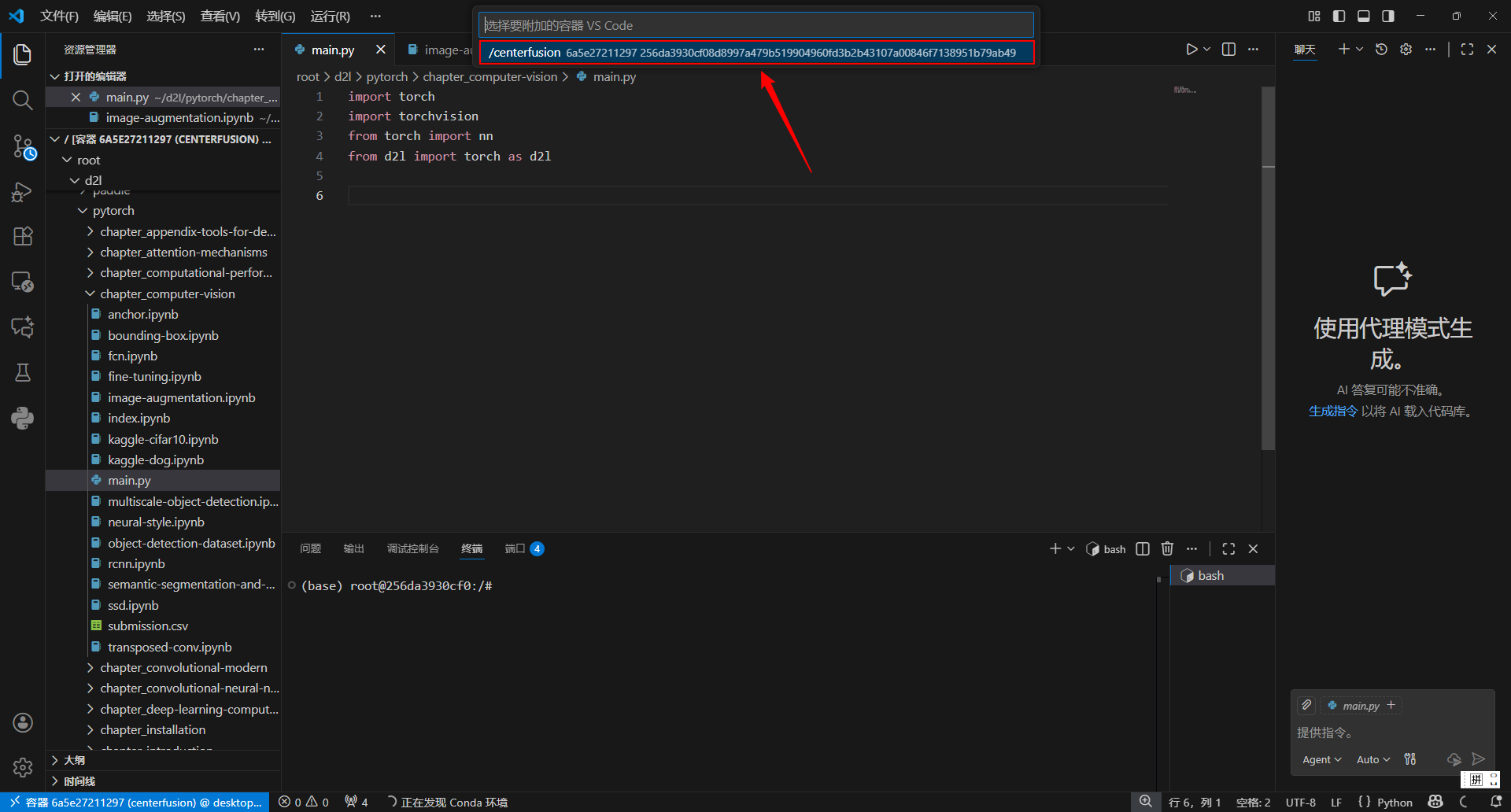
Task: Open chat tools configuration icon
Action: pyautogui.click(x=1410, y=759)
